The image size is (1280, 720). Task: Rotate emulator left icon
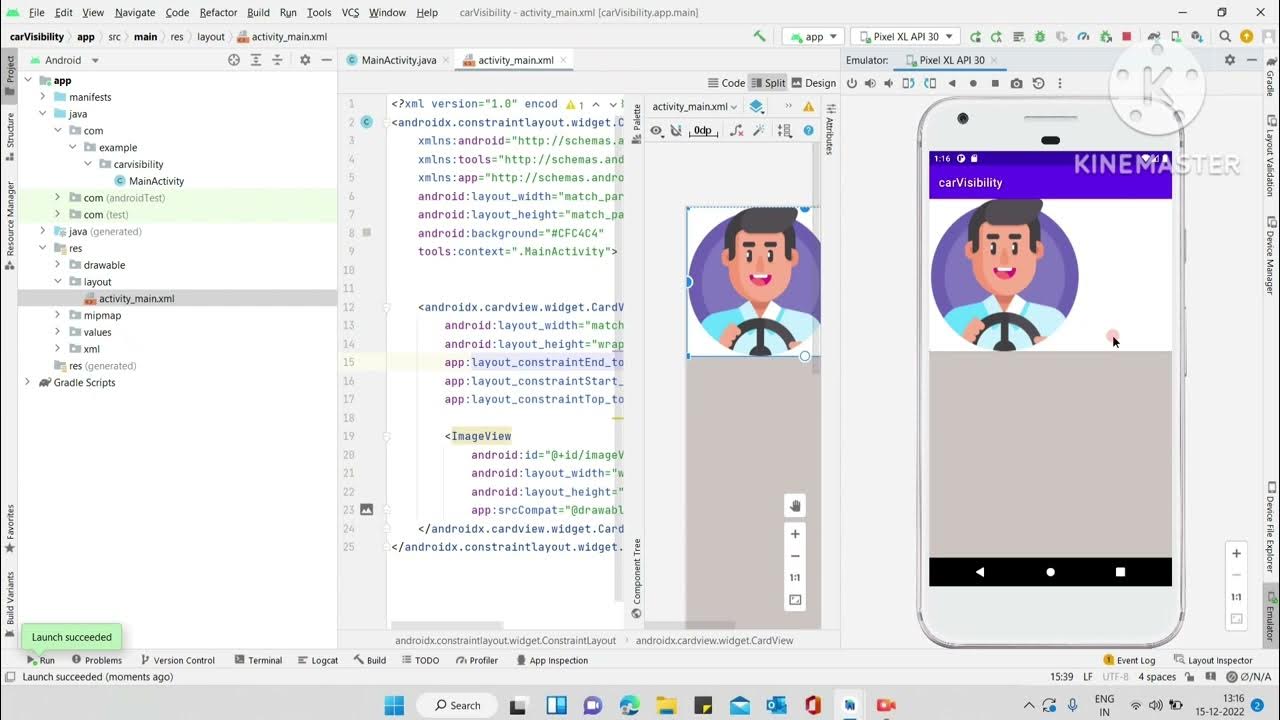point(910,84)
